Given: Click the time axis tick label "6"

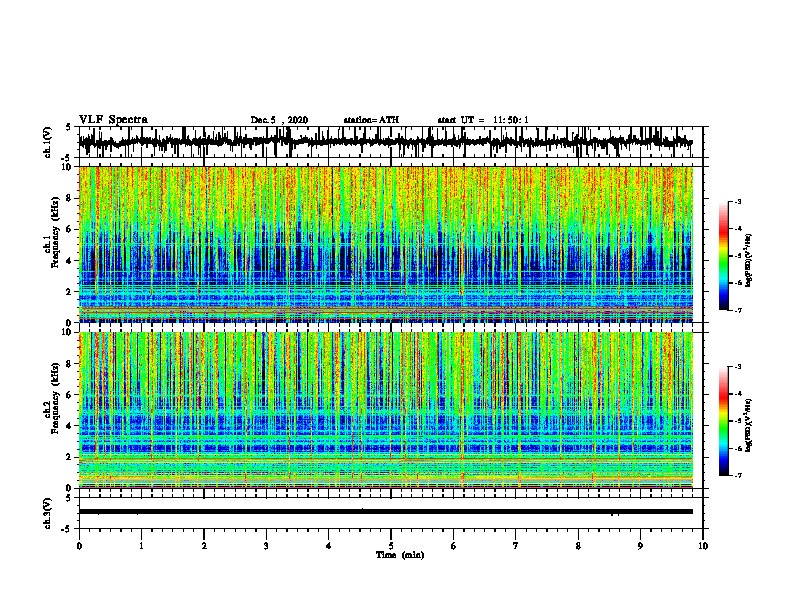Looking at the screenshot, I should click(453, 546).
